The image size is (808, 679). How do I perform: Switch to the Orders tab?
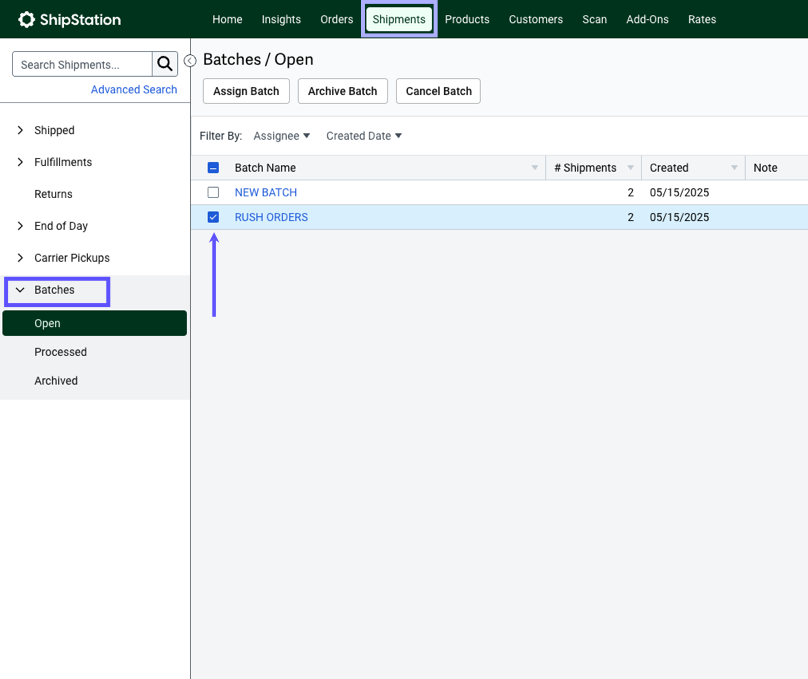click(x=336, y=19)
